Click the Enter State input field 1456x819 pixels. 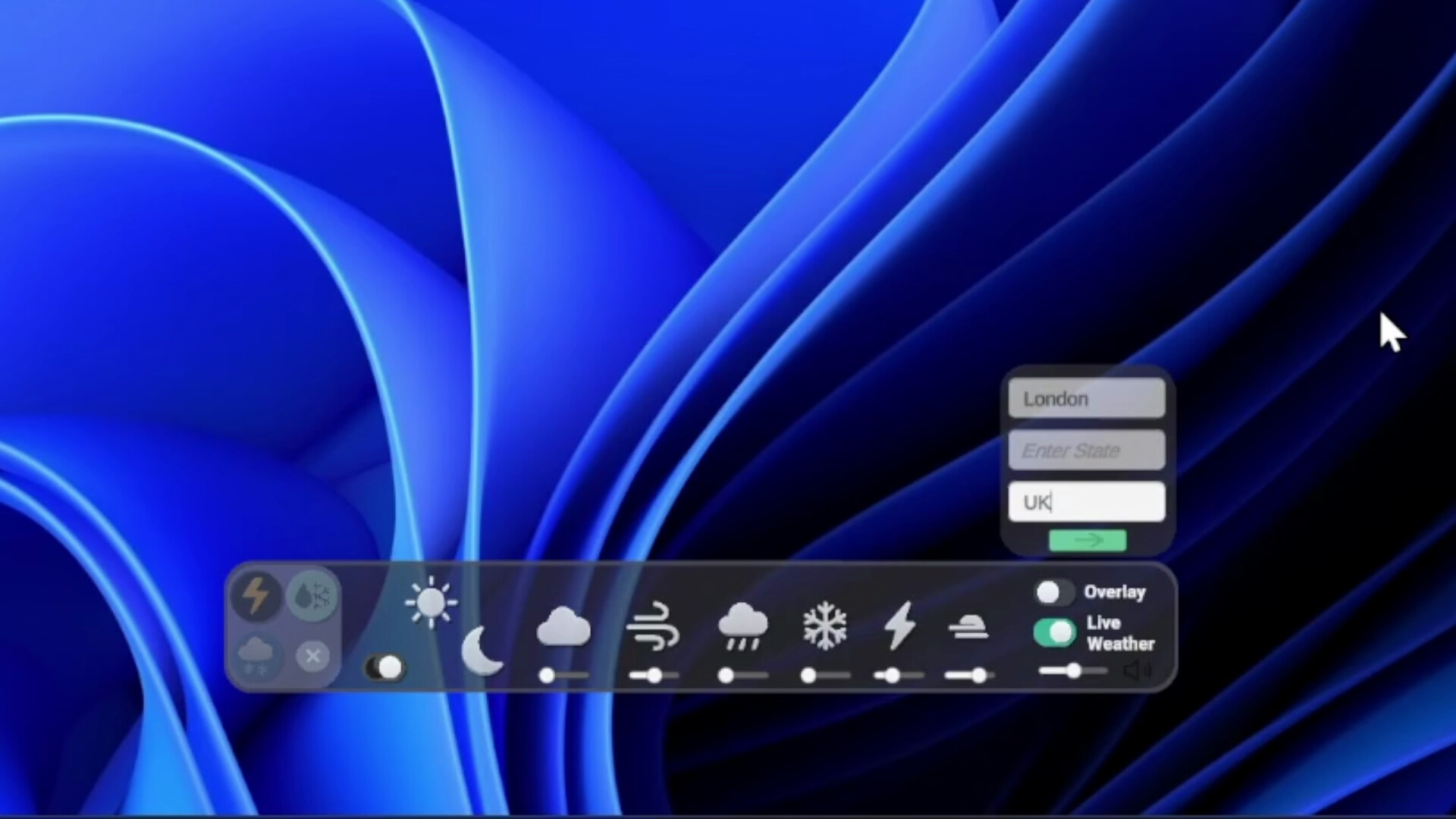[x=1086, y=450]
